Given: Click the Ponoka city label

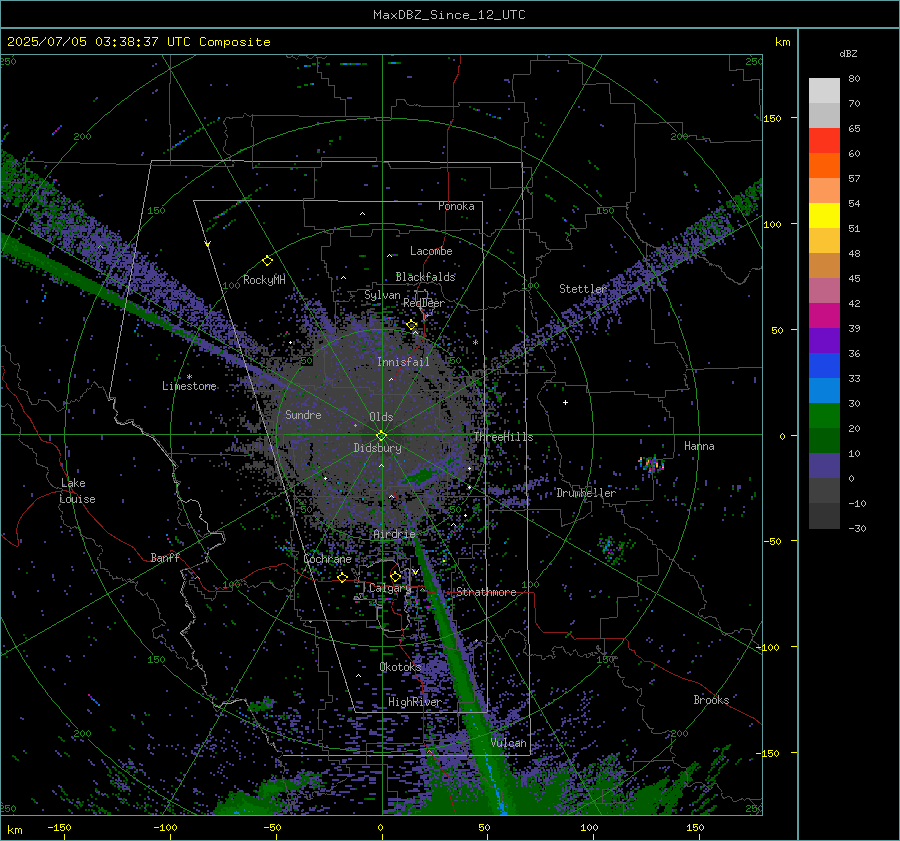Looking at the screenshot, I should pyautogui.click(x=456, y=206).
